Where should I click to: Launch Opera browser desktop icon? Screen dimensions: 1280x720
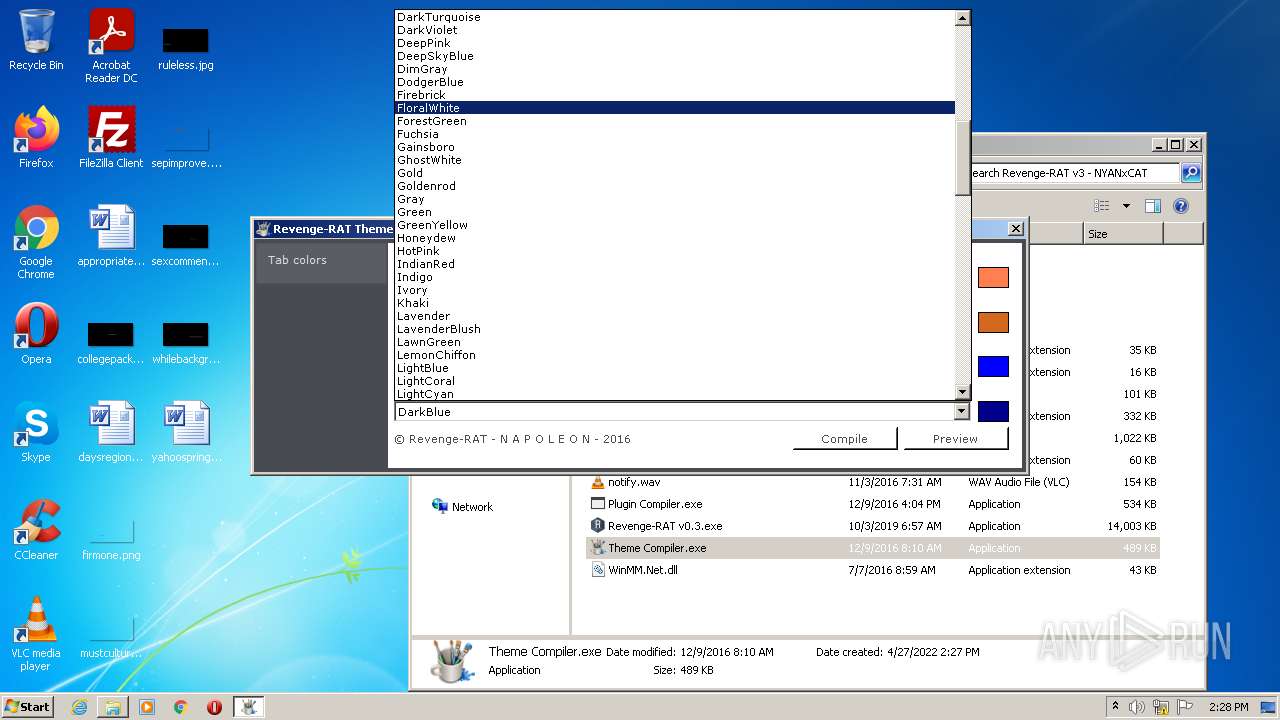36,334
